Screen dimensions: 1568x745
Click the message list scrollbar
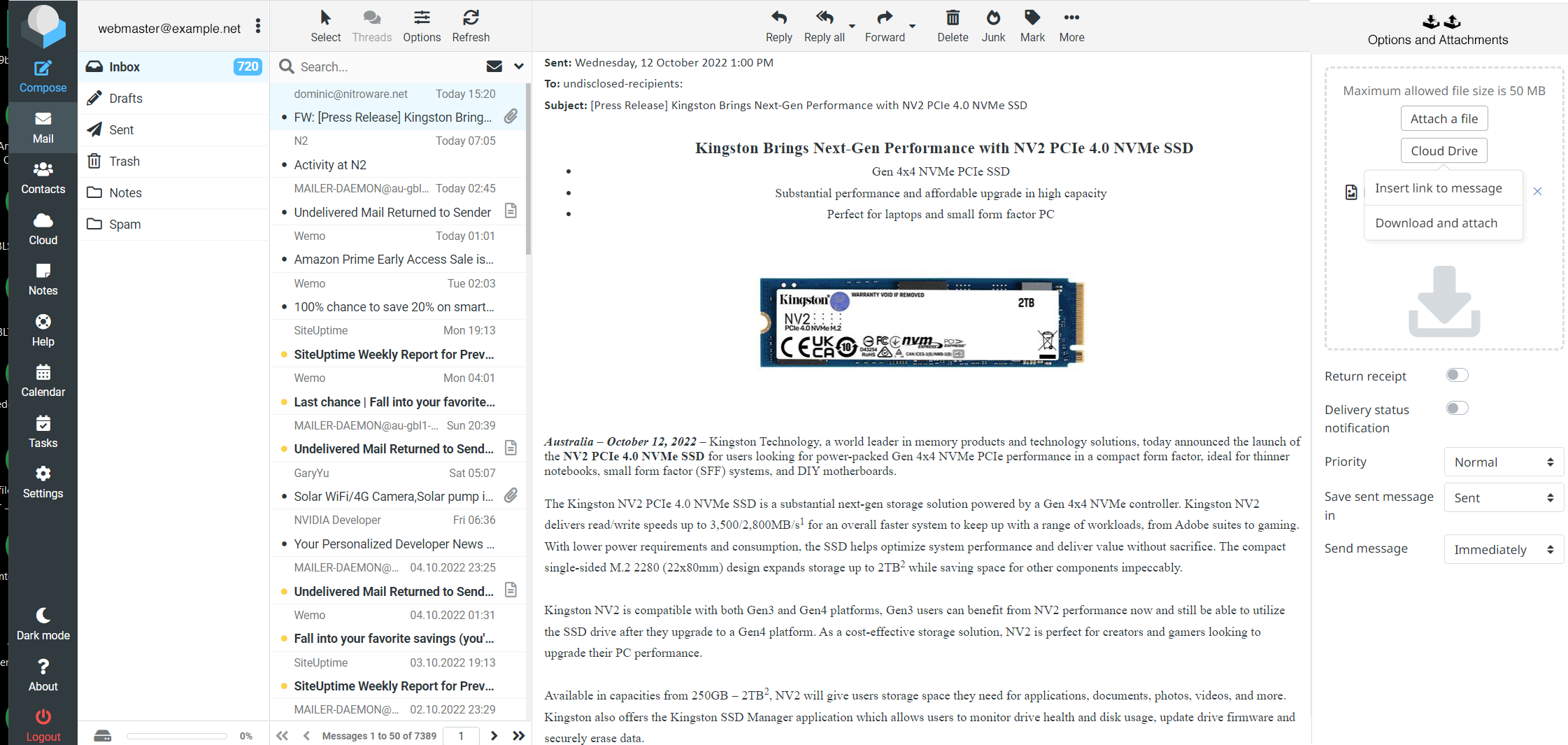point(528,168)
